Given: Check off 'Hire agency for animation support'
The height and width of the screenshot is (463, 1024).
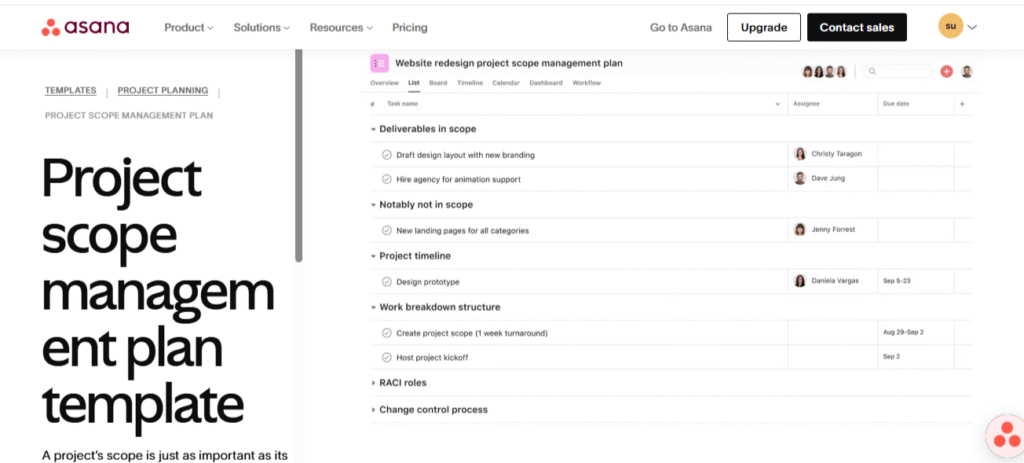Looking at the screenshot, I should tap(386, 179).
